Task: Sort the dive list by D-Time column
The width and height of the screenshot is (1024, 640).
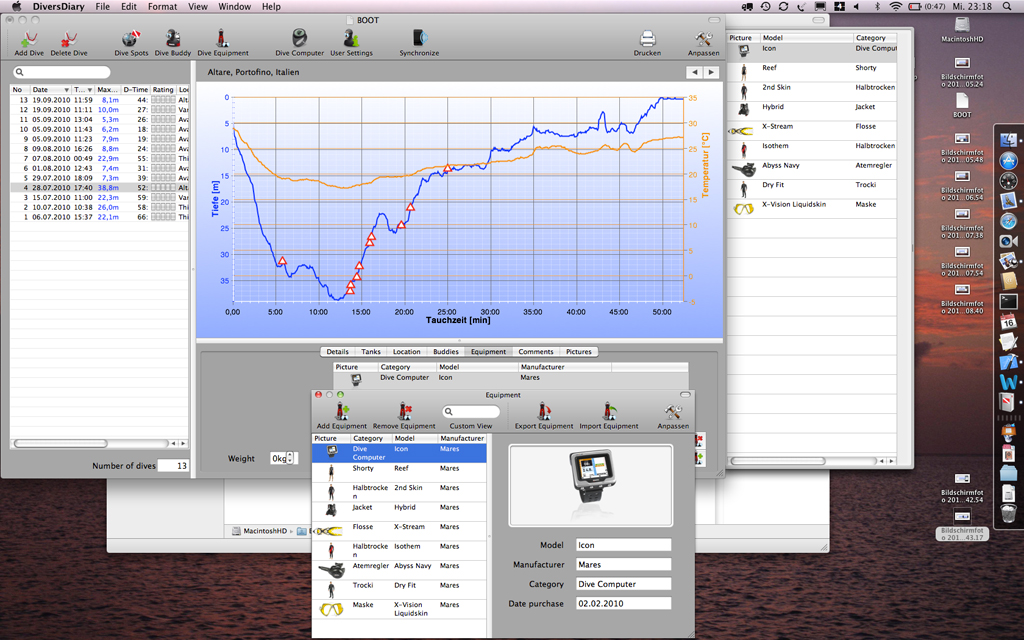Action: coord(136,89)
